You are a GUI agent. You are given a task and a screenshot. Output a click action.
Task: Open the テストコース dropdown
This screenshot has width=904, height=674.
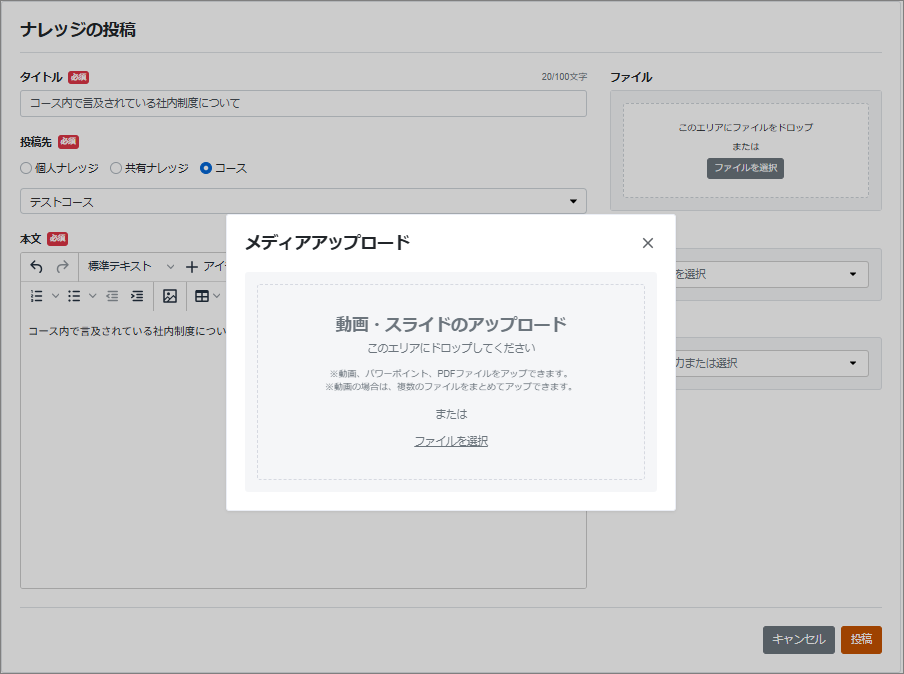point(303,202)
